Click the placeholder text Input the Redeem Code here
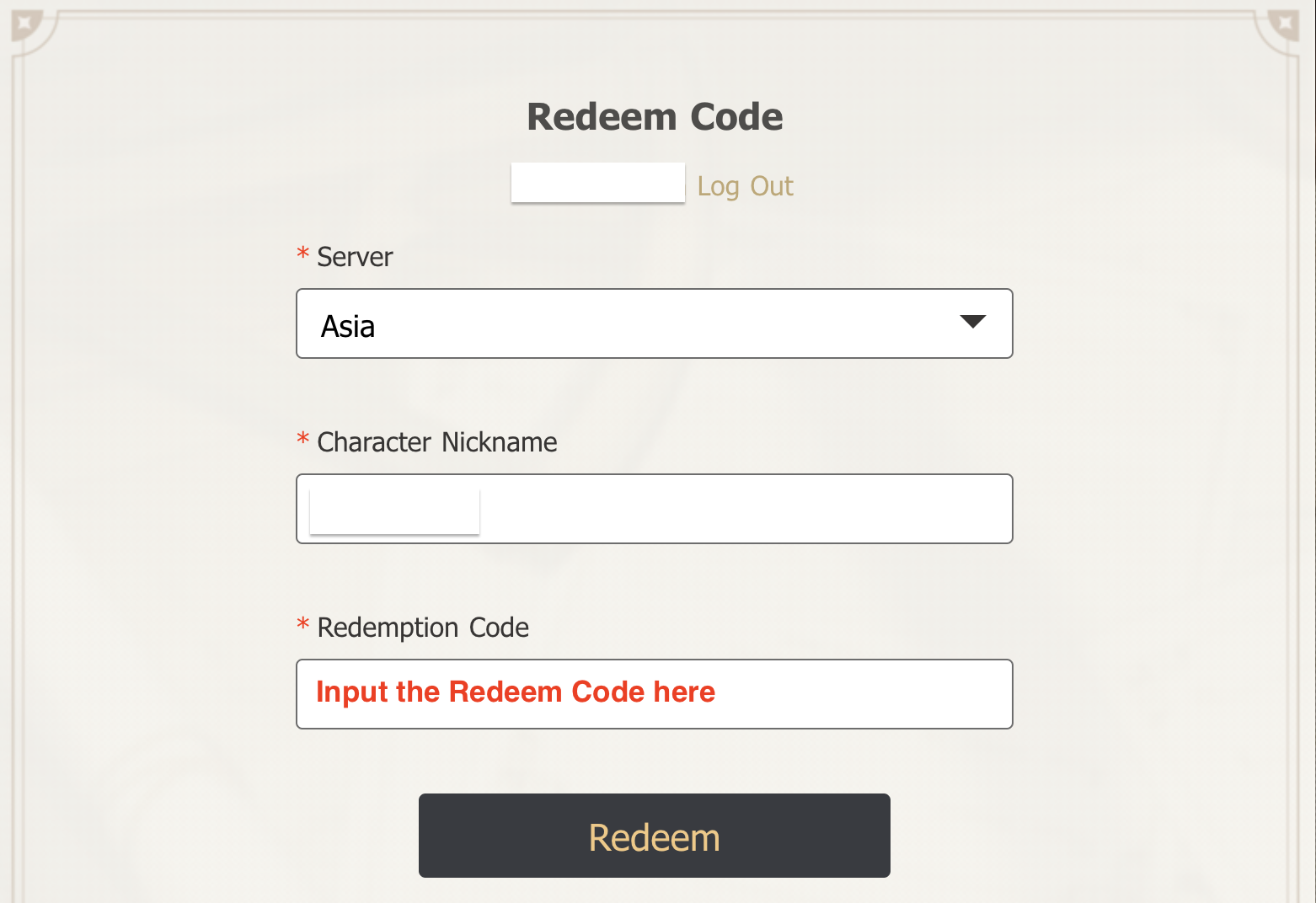The height and width of the screenshot is (903, 1316). tap(515, 692)
